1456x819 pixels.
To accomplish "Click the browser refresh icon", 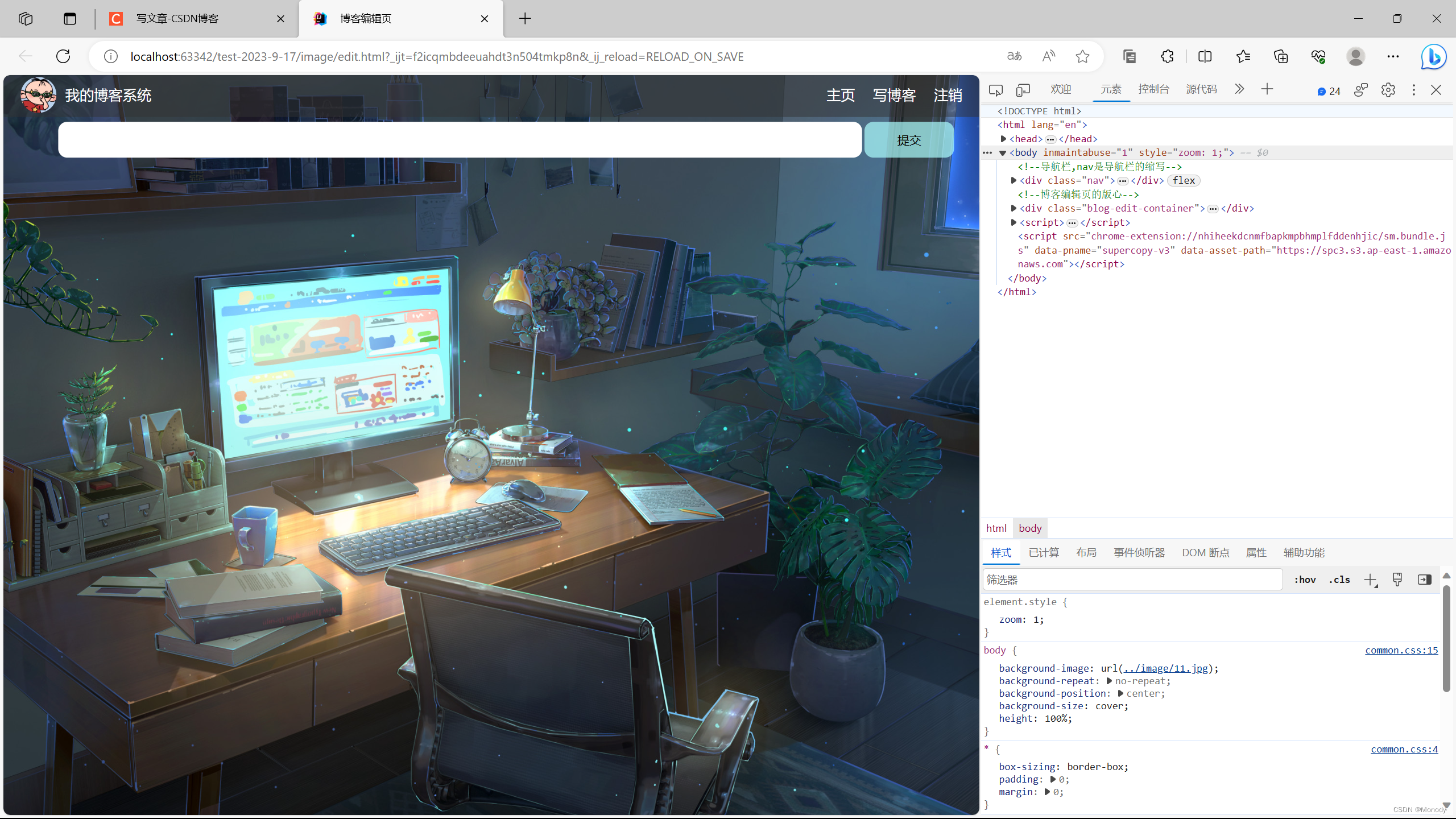I will (63, 56).
